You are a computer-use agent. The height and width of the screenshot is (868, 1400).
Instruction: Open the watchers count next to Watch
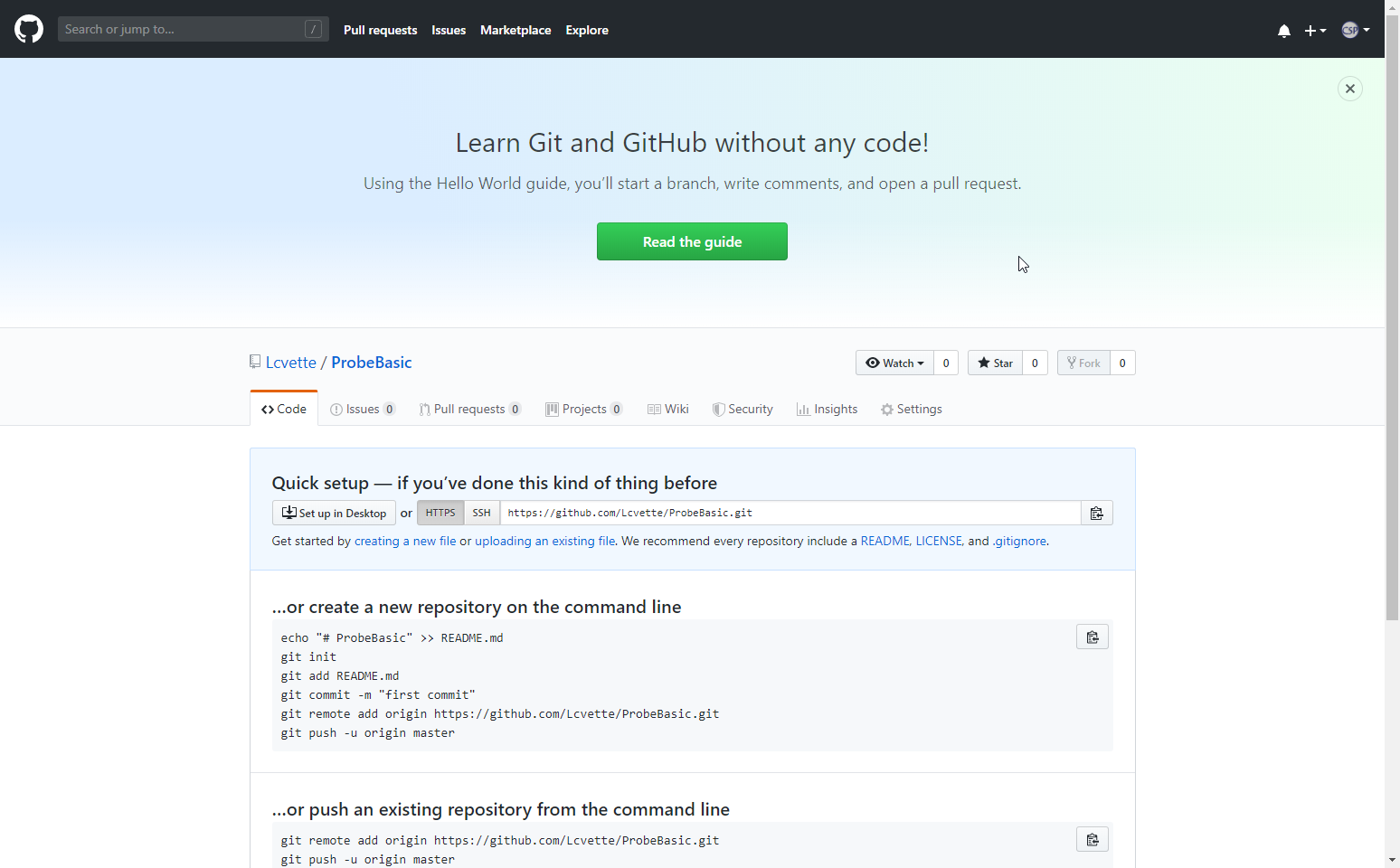click(x=946, y=363)
